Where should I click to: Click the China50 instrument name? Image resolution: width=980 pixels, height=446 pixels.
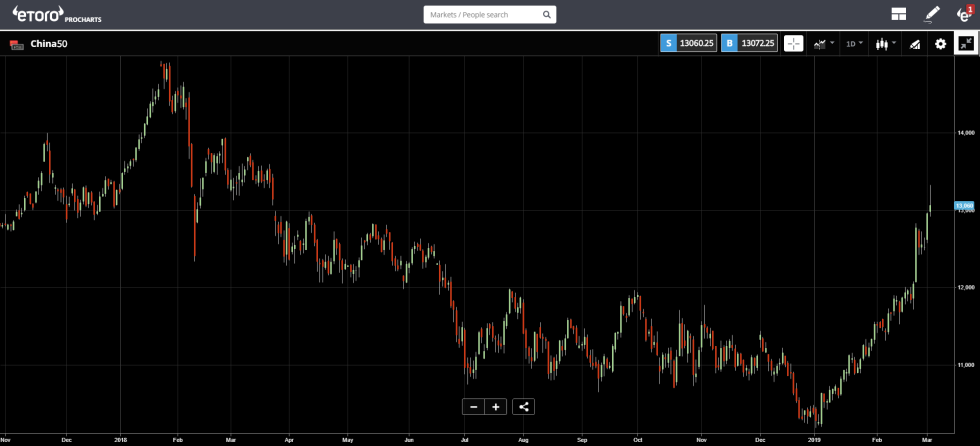pyautogui.click(x=49, y=44)
